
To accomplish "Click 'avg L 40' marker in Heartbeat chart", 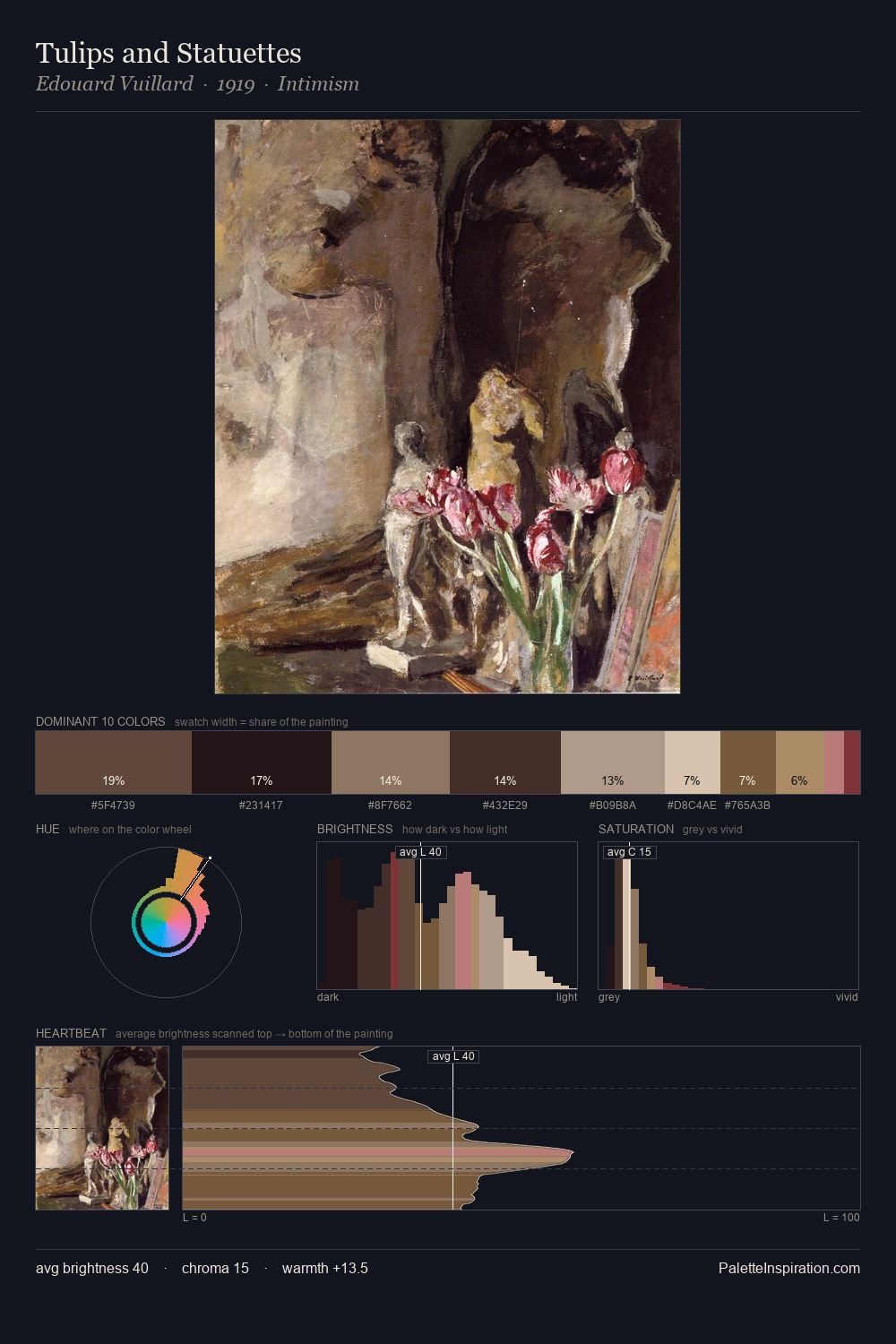I will 453,1056.
